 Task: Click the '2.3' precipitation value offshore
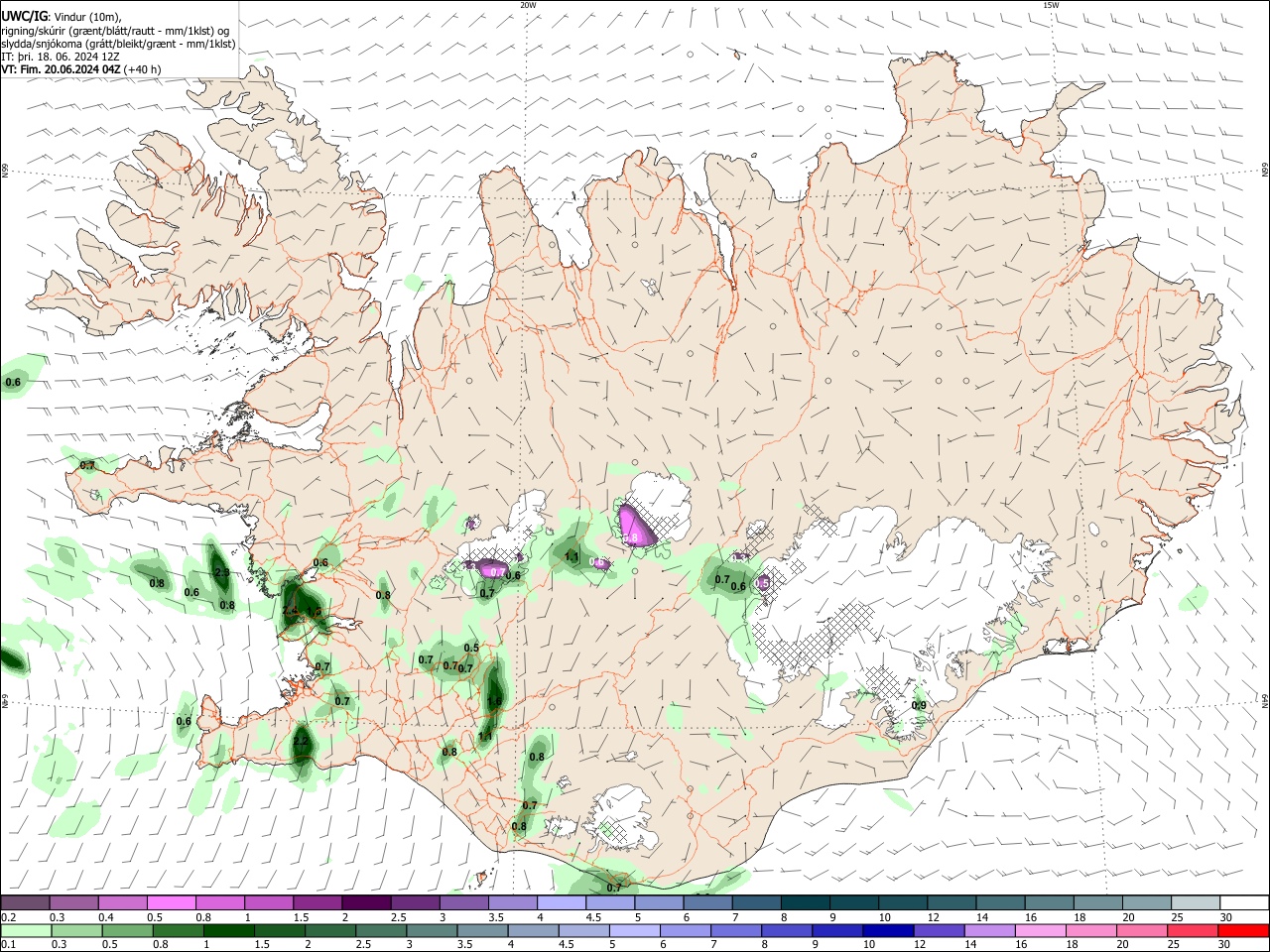[x=221, y=573]
